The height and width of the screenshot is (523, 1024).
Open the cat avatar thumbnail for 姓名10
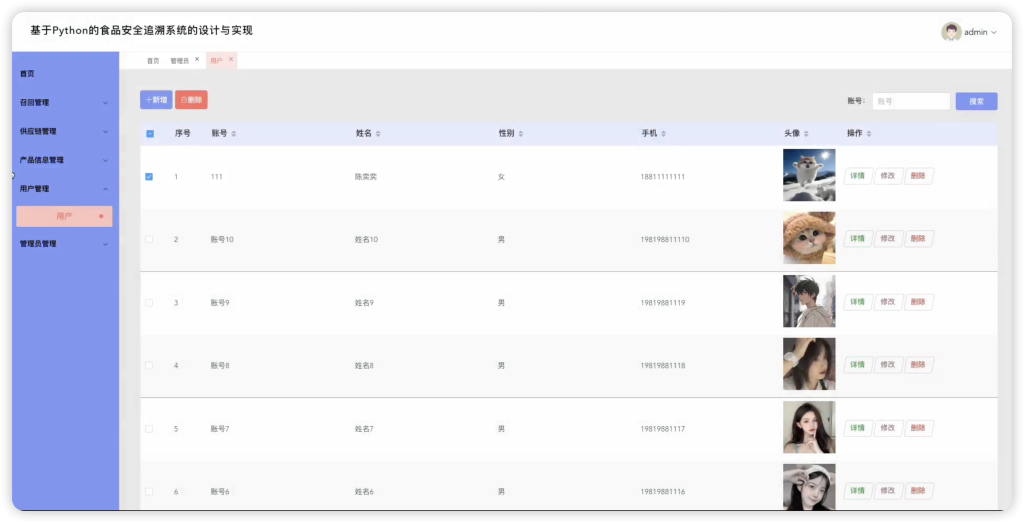point(809,238)
